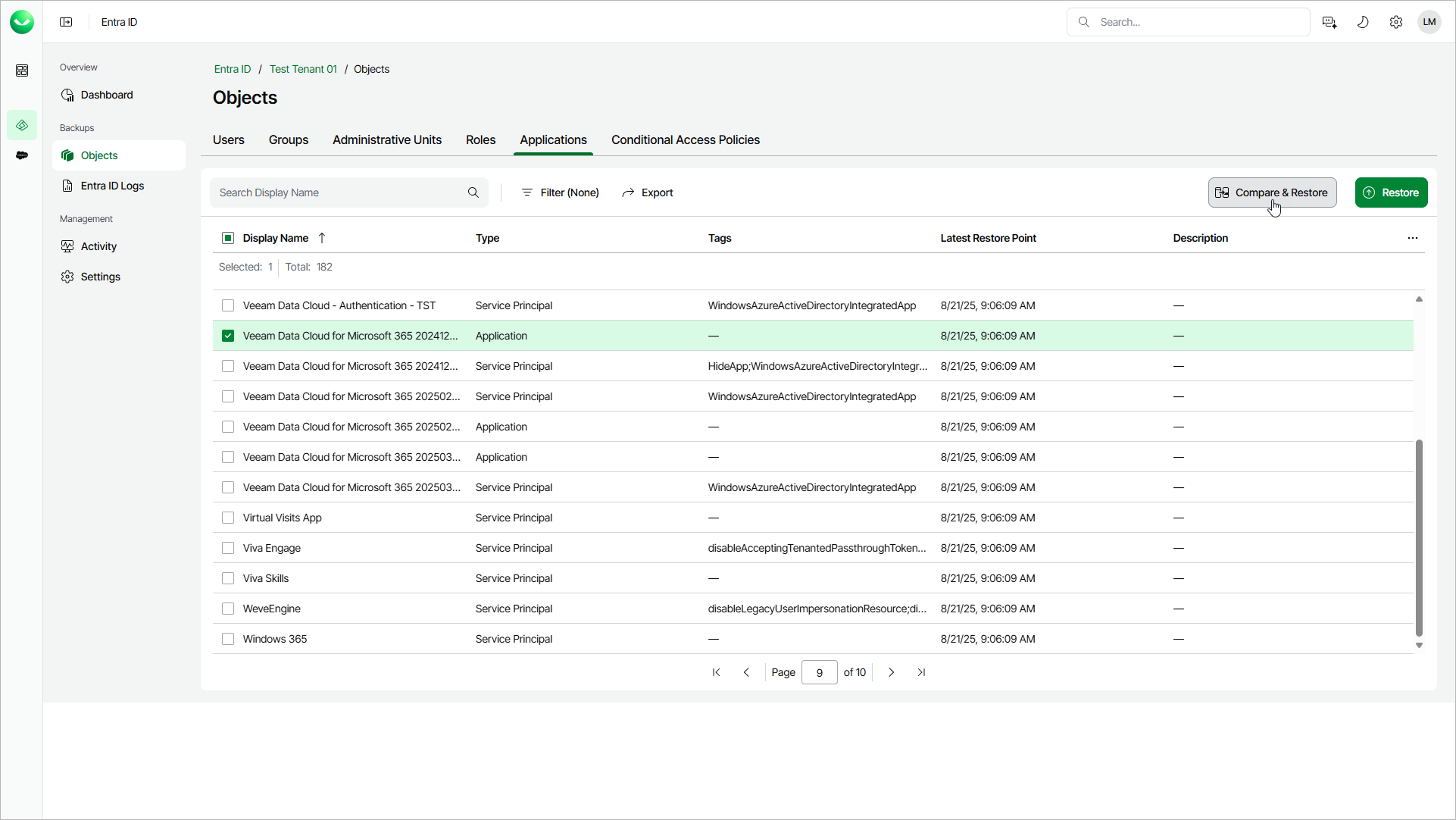Open the column options ellipsis menu
The height and width of the screenshot is (820, 1456).
(1412, 238)
